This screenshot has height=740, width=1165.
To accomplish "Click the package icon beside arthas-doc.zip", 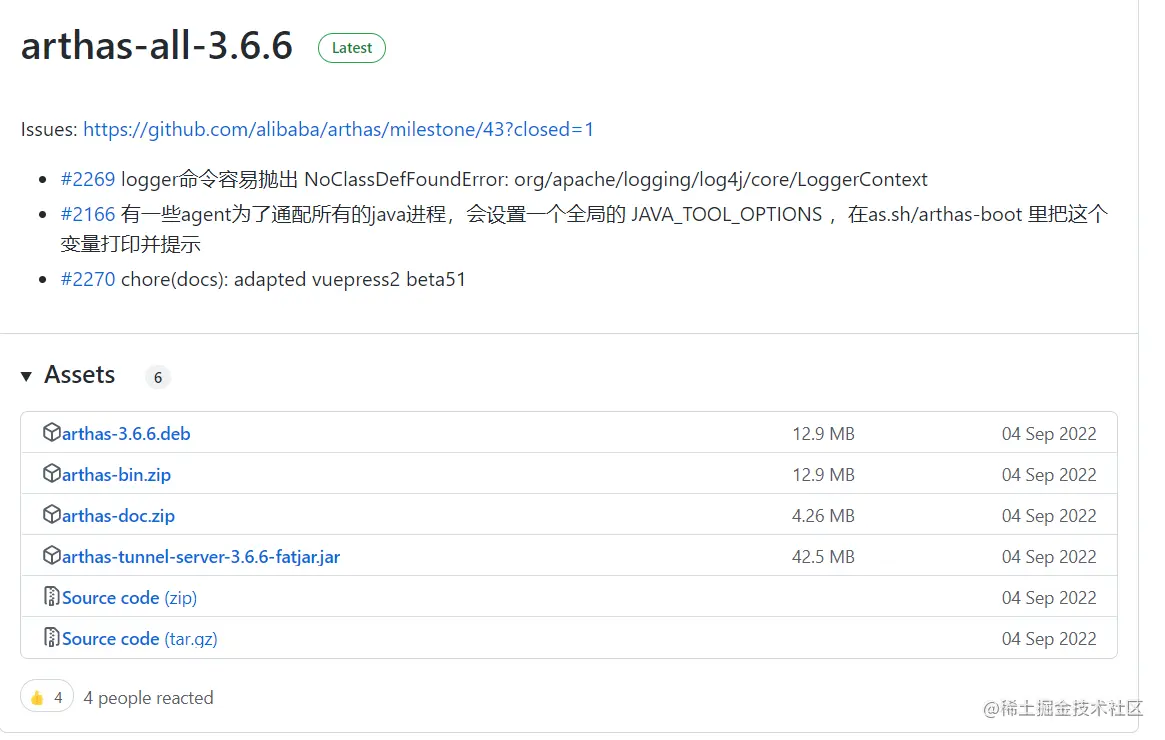I will (51, 514).
